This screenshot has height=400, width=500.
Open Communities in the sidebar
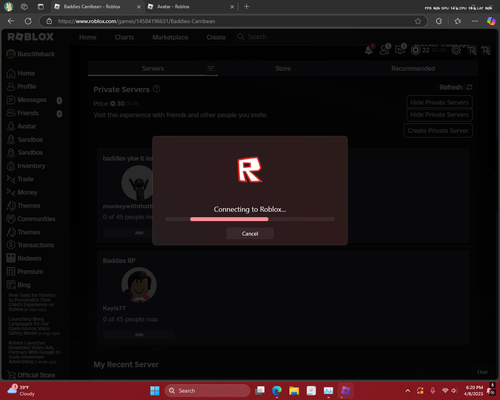(31, 219)
